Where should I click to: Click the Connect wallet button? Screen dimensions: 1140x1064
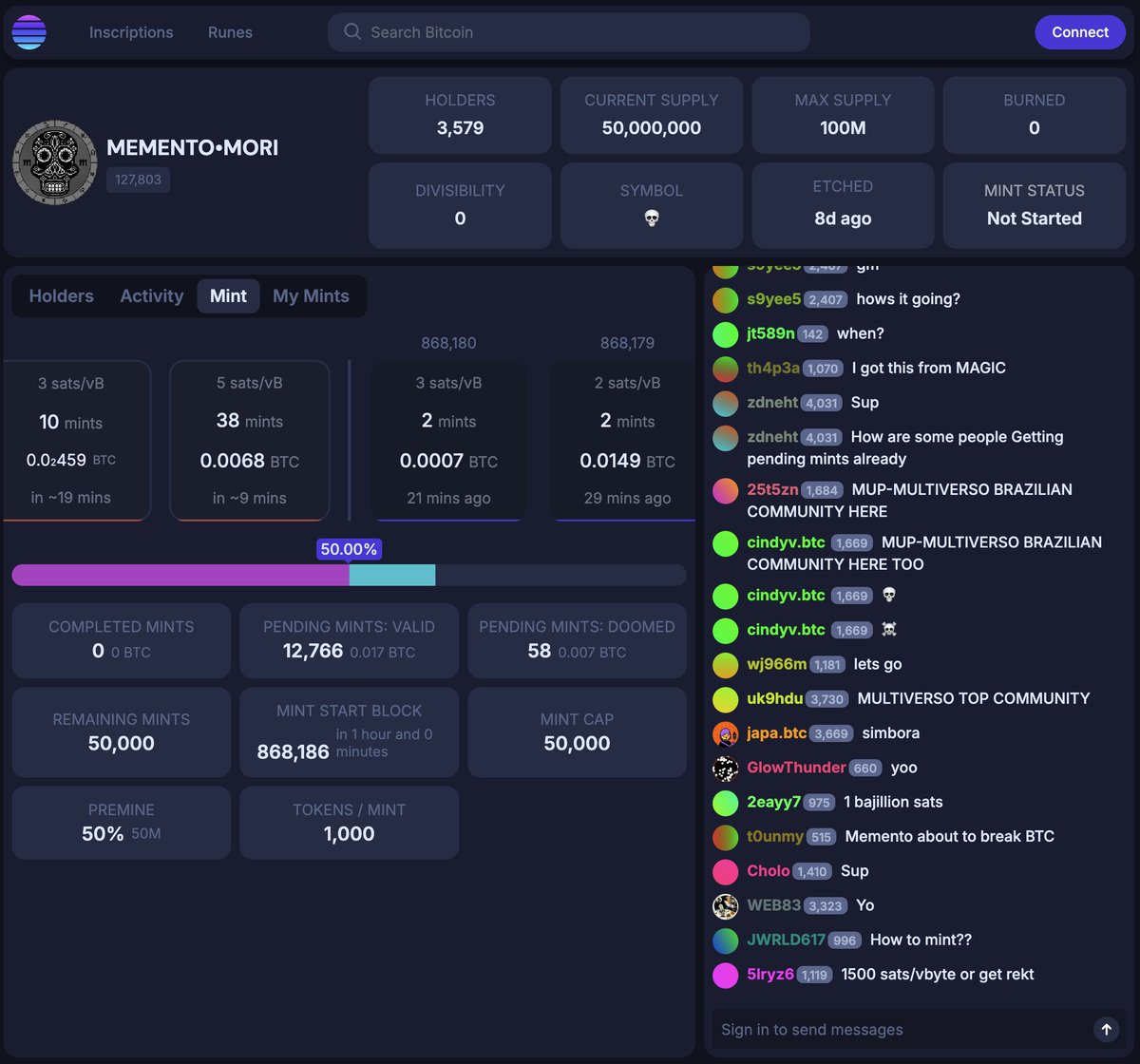point(1080,31)
